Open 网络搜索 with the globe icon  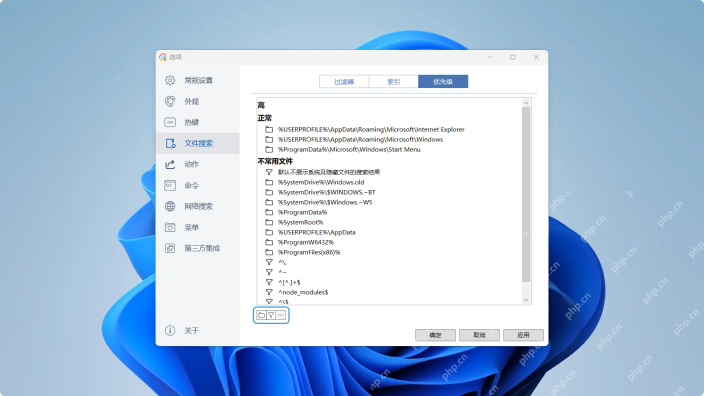click(x=198, y=206)
